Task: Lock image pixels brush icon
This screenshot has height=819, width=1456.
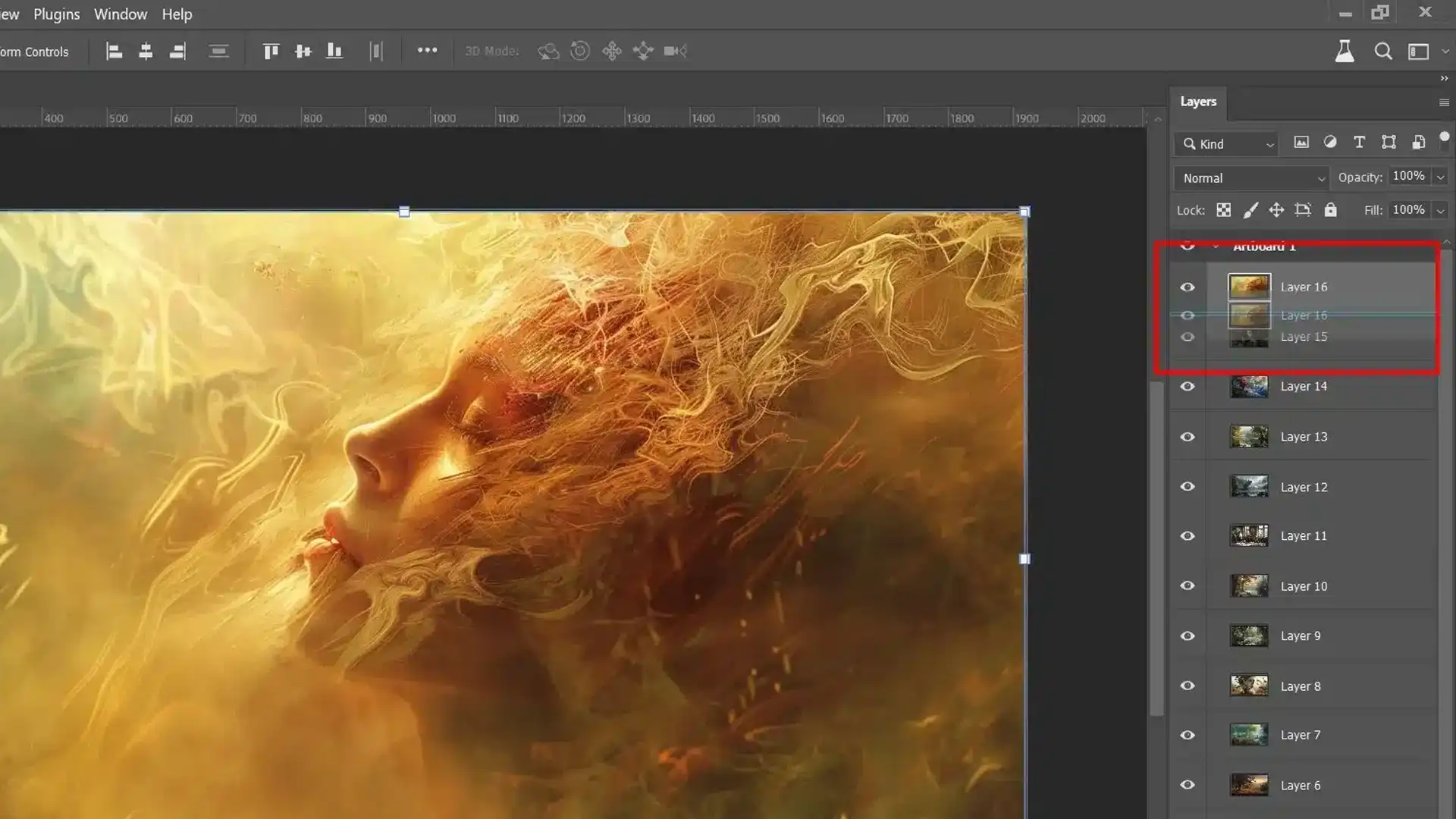Action: point(1250,210)
